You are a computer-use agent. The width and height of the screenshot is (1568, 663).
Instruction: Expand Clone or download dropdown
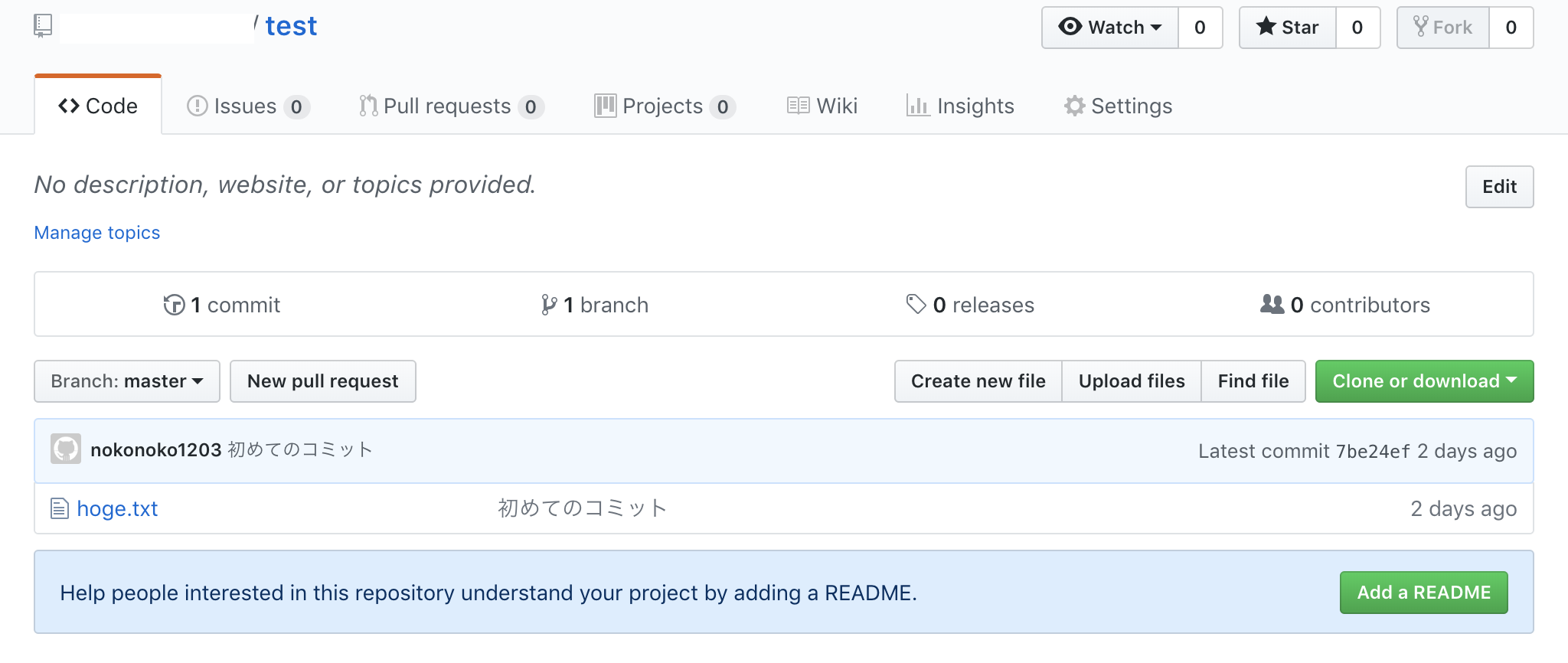click(x=1425, y=381)
